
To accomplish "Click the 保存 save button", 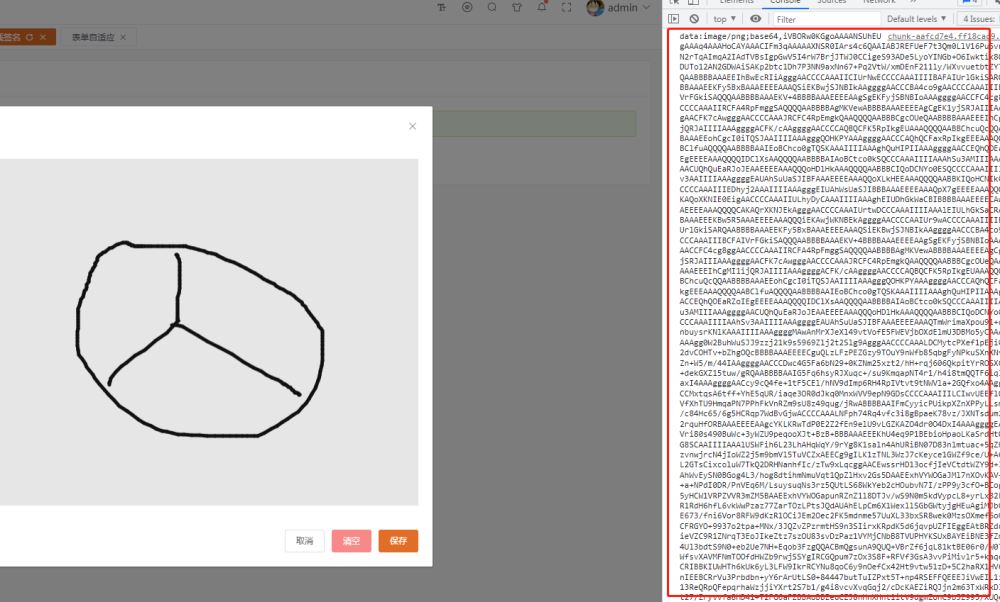I will (x=398, y=541).
